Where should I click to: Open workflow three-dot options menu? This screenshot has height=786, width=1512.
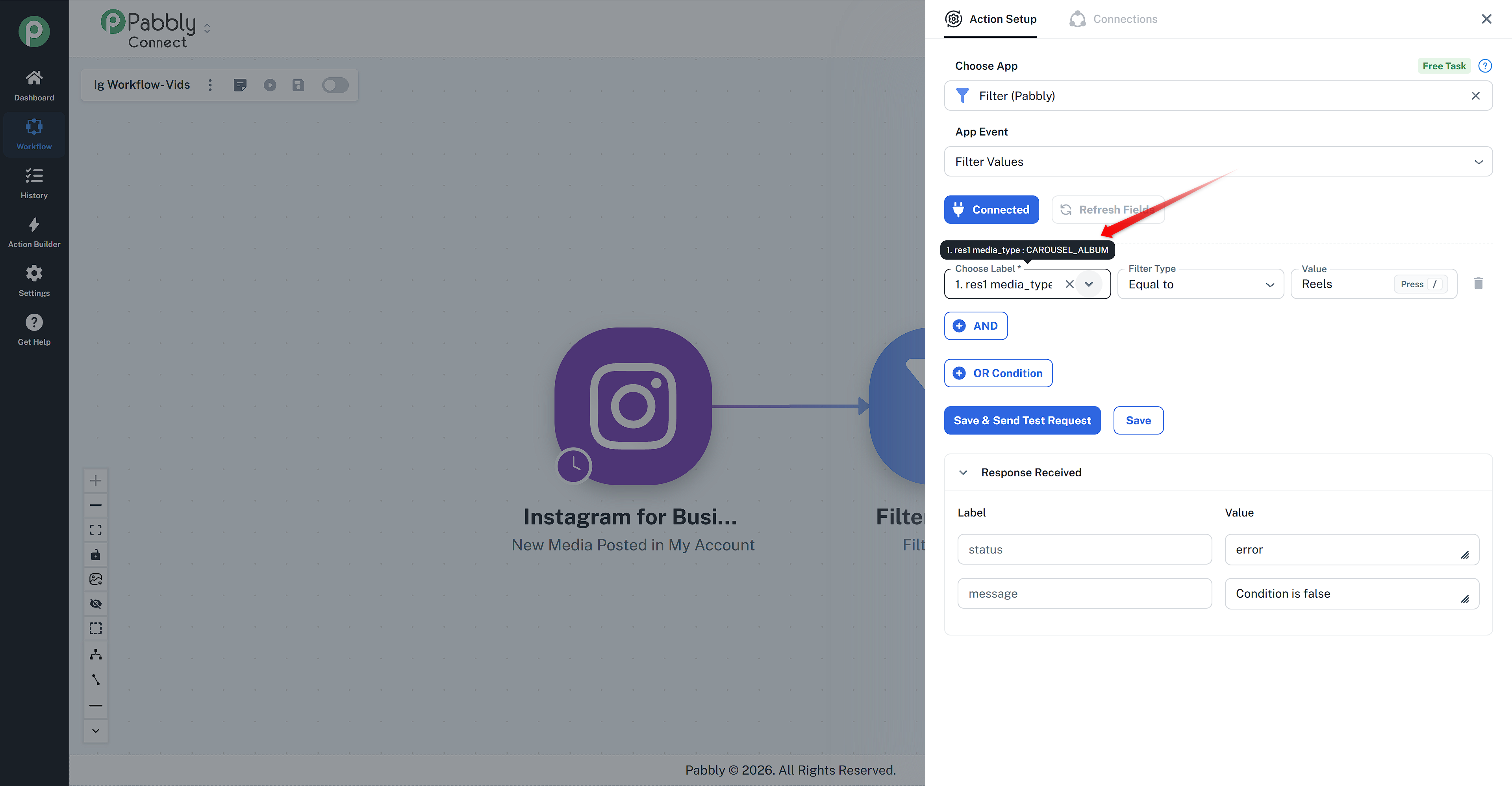click(x=210, y=85)
